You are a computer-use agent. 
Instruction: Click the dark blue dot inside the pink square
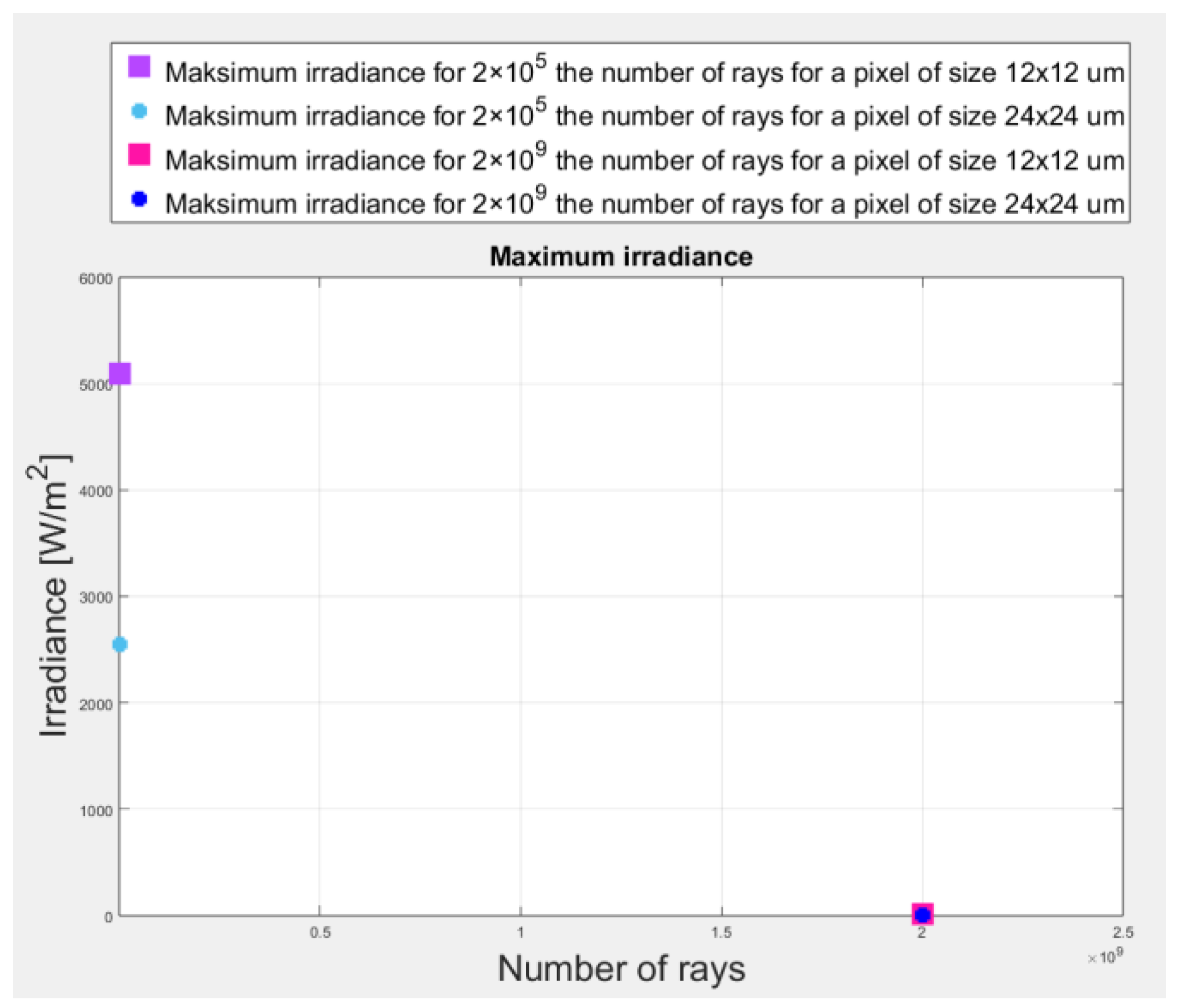[x=922, y=915]
